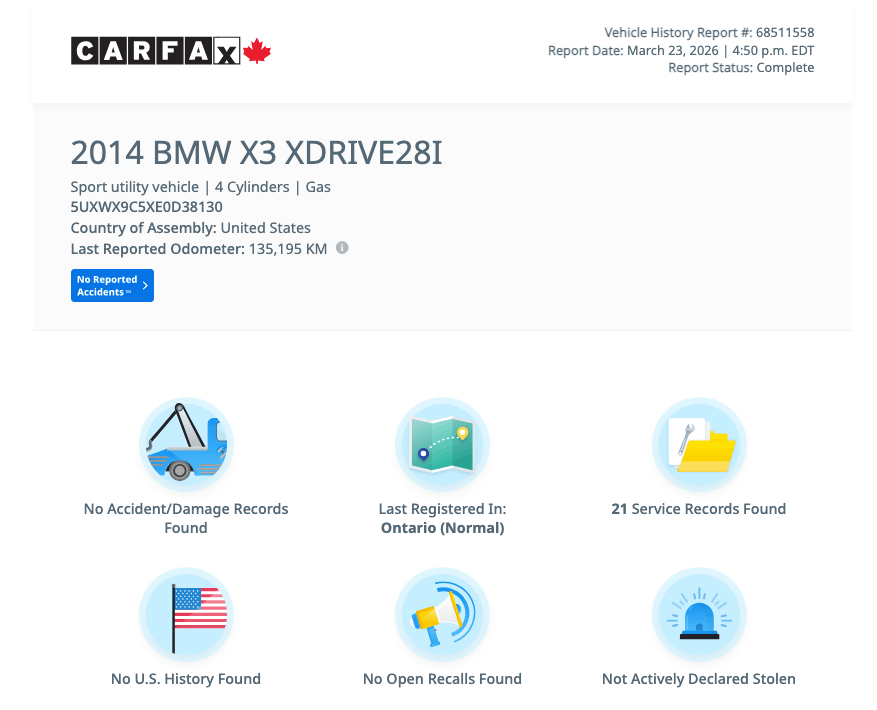Click the odometer info icon
Image resolution: width=877 pixels, height=710 pixels.
pos(342,248)
